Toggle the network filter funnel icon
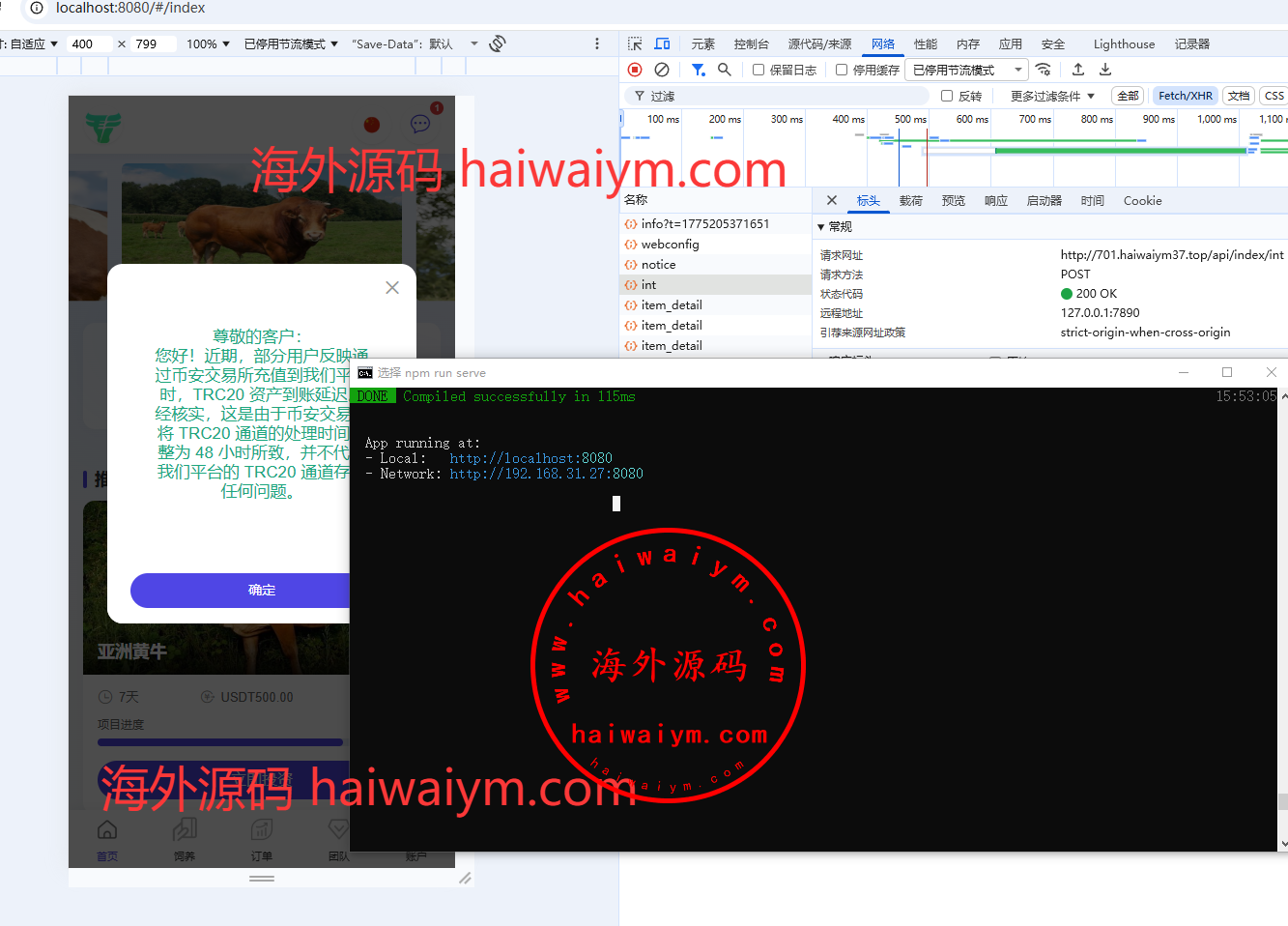The image size is (1288, 926). pyautogui.click(x=698, y=70)
